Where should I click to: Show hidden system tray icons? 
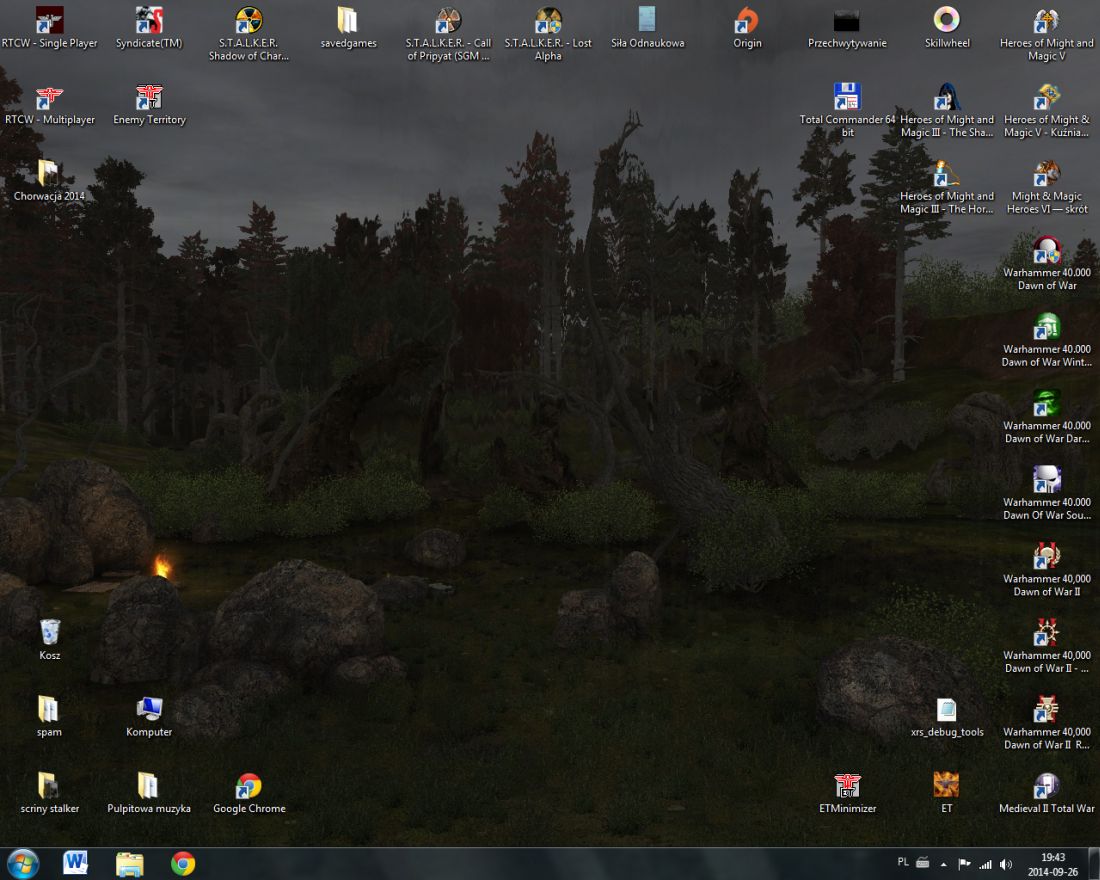pos(943,864)
